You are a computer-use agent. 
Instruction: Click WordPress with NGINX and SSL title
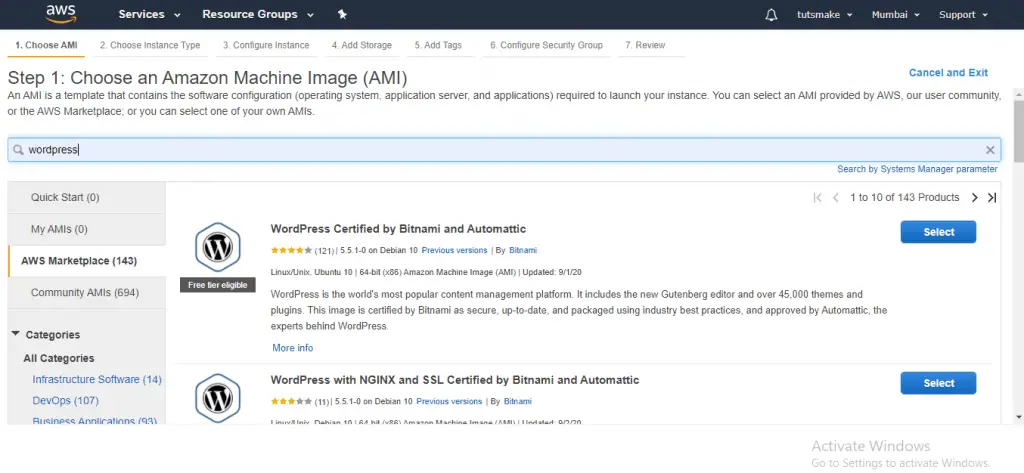455,380
